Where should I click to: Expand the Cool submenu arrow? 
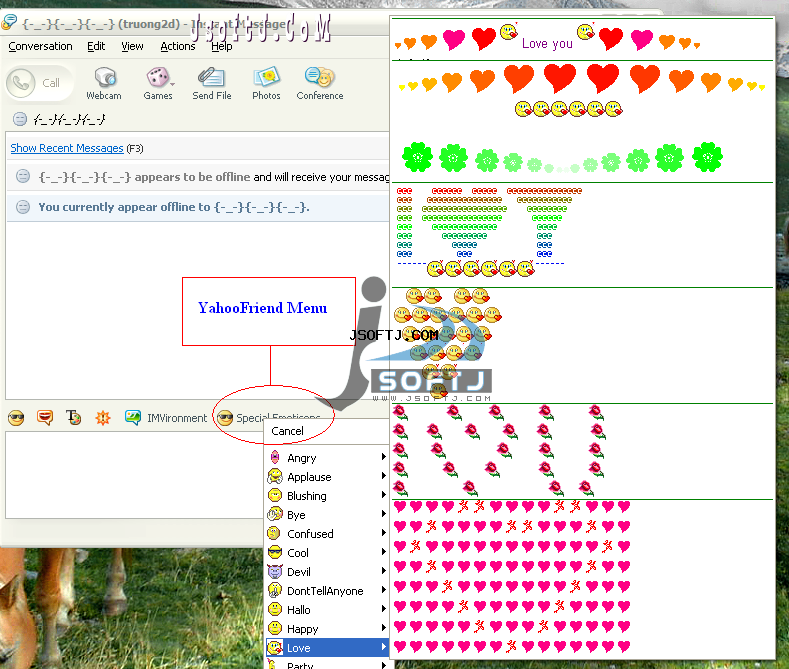(x=383, y=552)
